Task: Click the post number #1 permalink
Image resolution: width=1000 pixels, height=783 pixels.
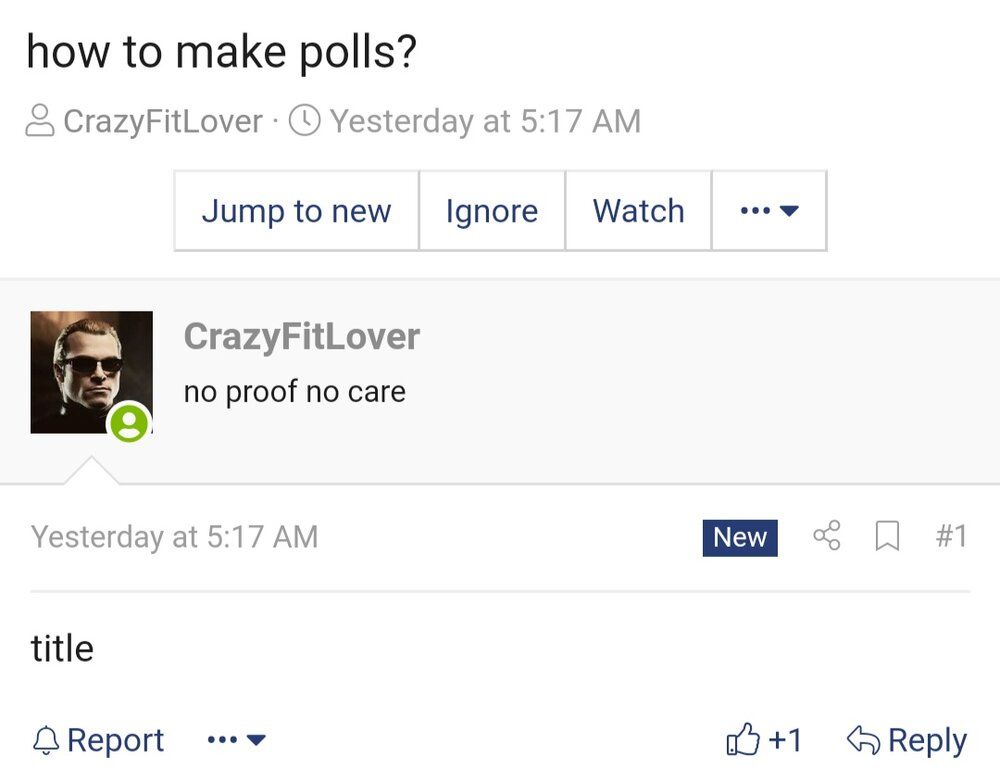Action: click(x=951, y=537)
